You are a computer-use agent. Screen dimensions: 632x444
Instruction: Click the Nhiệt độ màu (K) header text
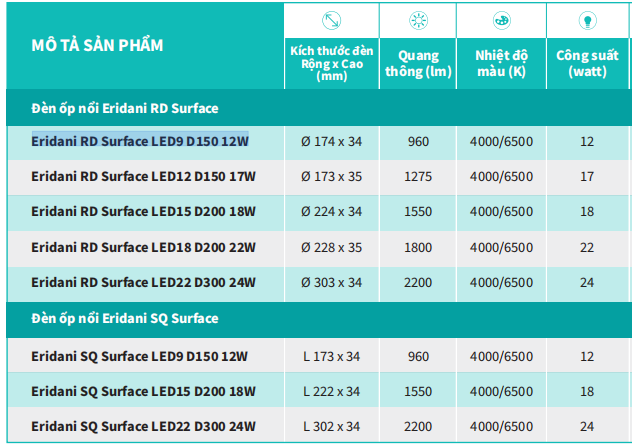(x=501, y=63)
